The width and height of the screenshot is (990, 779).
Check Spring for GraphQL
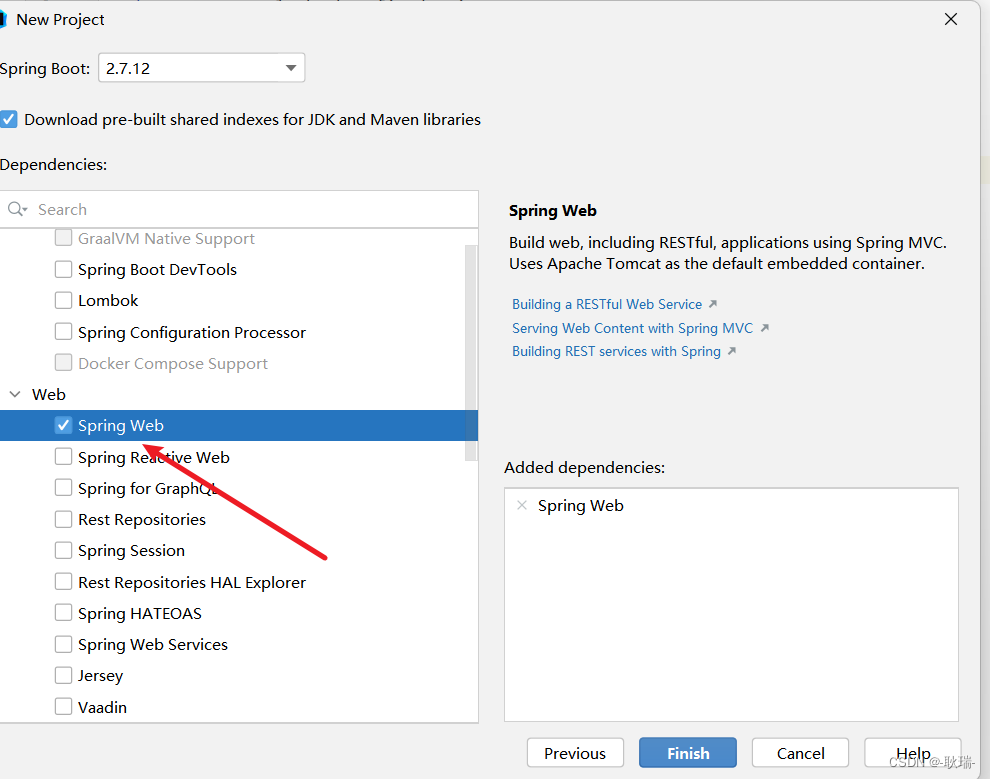point(63,488)
